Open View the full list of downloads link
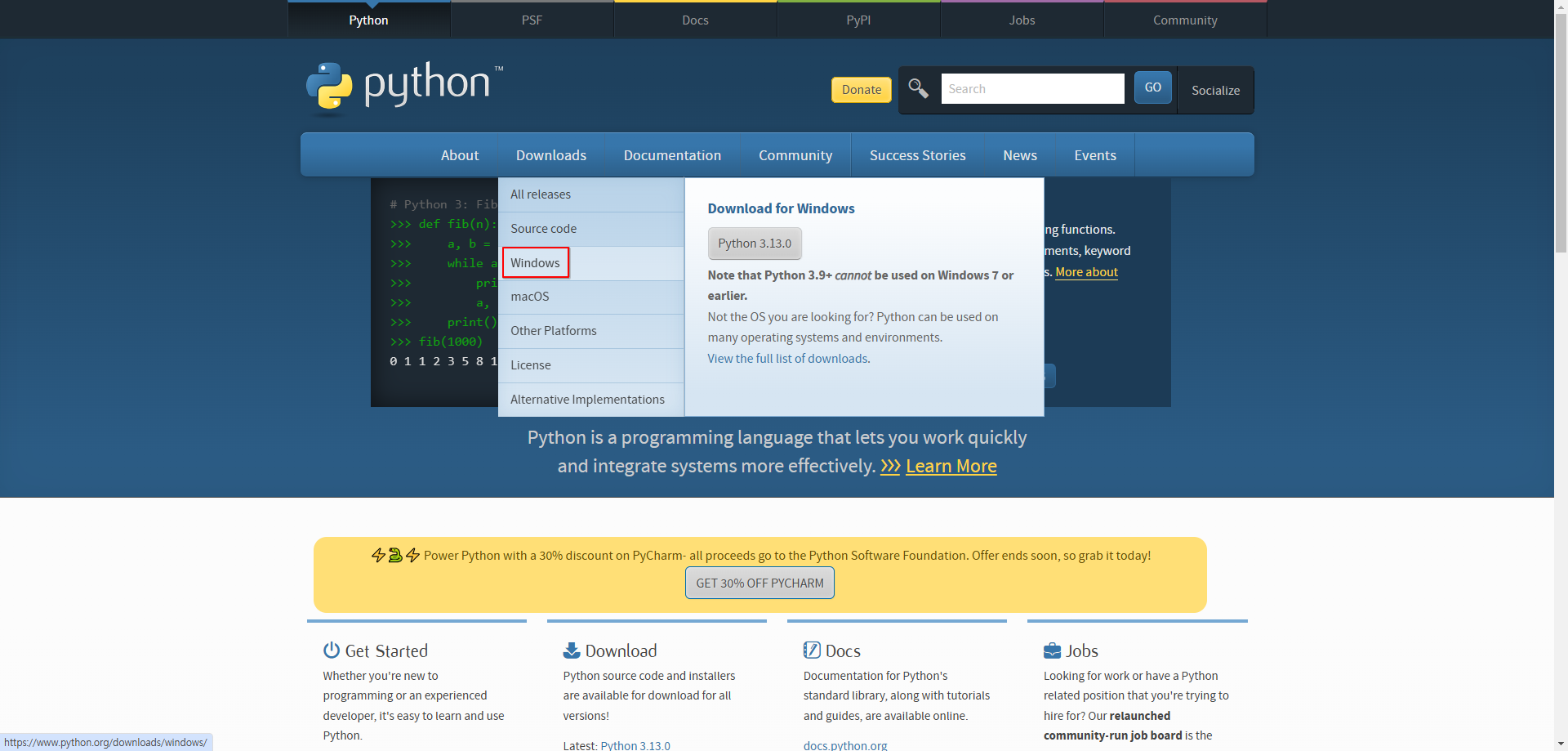The width and height of the screenshot is (1568, 751). (x=789, y=359)
